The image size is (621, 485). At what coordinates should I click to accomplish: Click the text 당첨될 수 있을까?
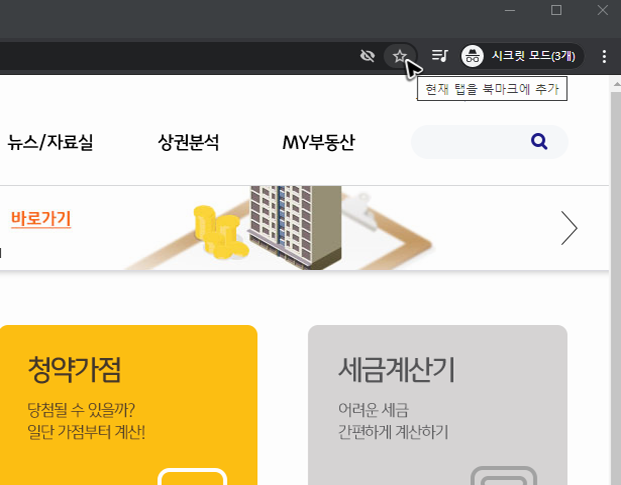coord(81,410)
